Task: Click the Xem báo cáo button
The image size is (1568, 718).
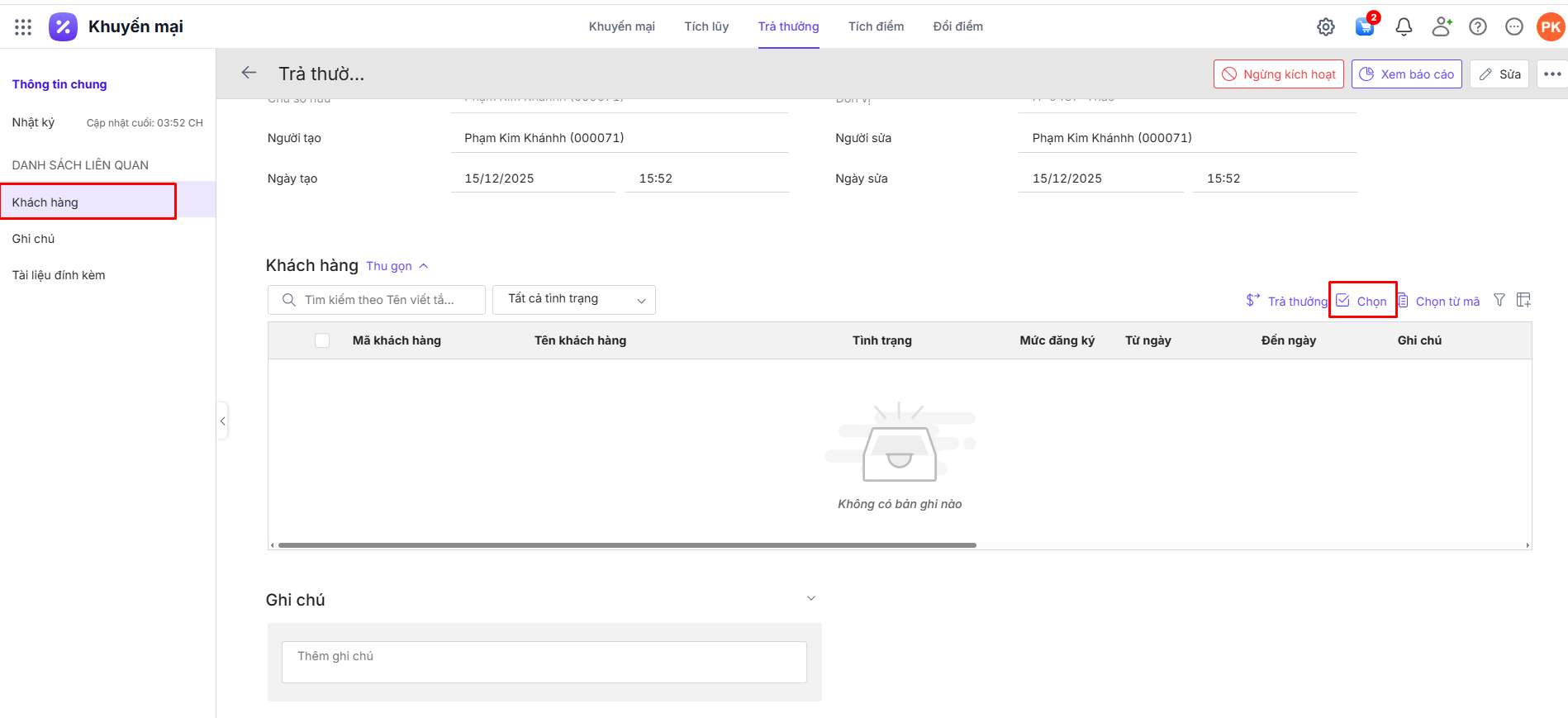Action: [x=1406, y=74]
